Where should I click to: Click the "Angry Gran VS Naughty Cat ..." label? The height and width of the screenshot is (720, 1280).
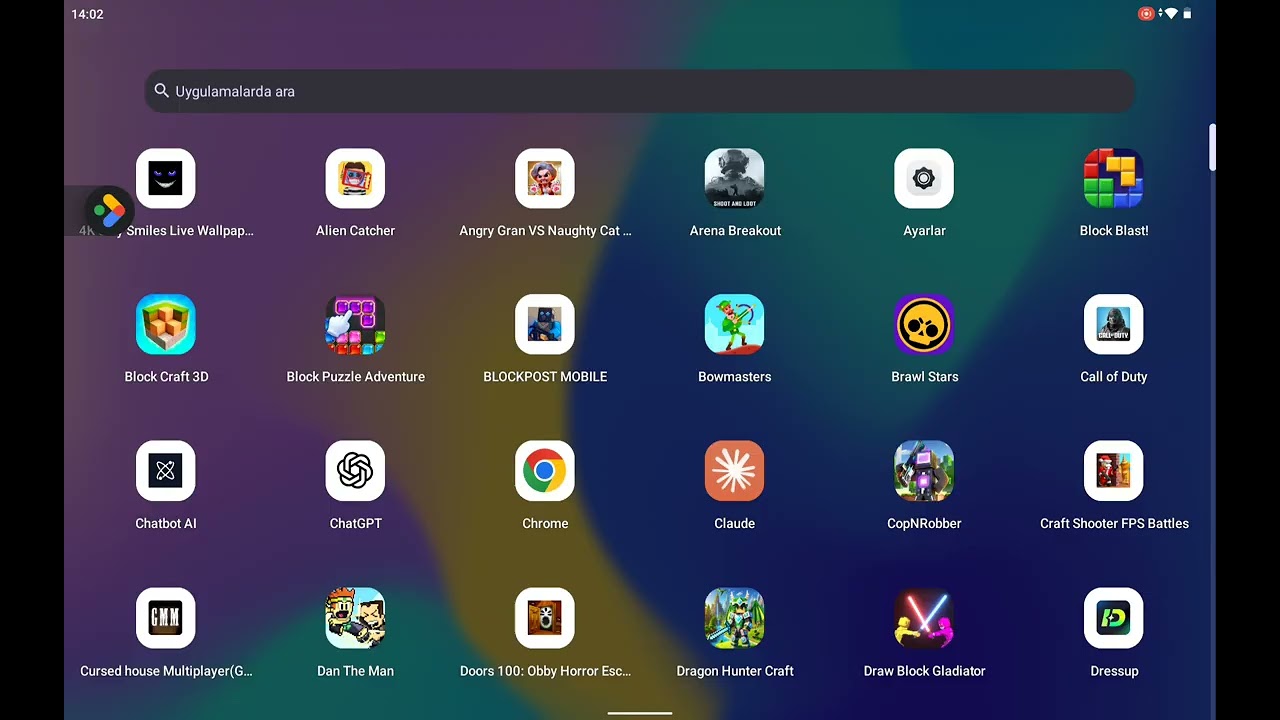545,231
